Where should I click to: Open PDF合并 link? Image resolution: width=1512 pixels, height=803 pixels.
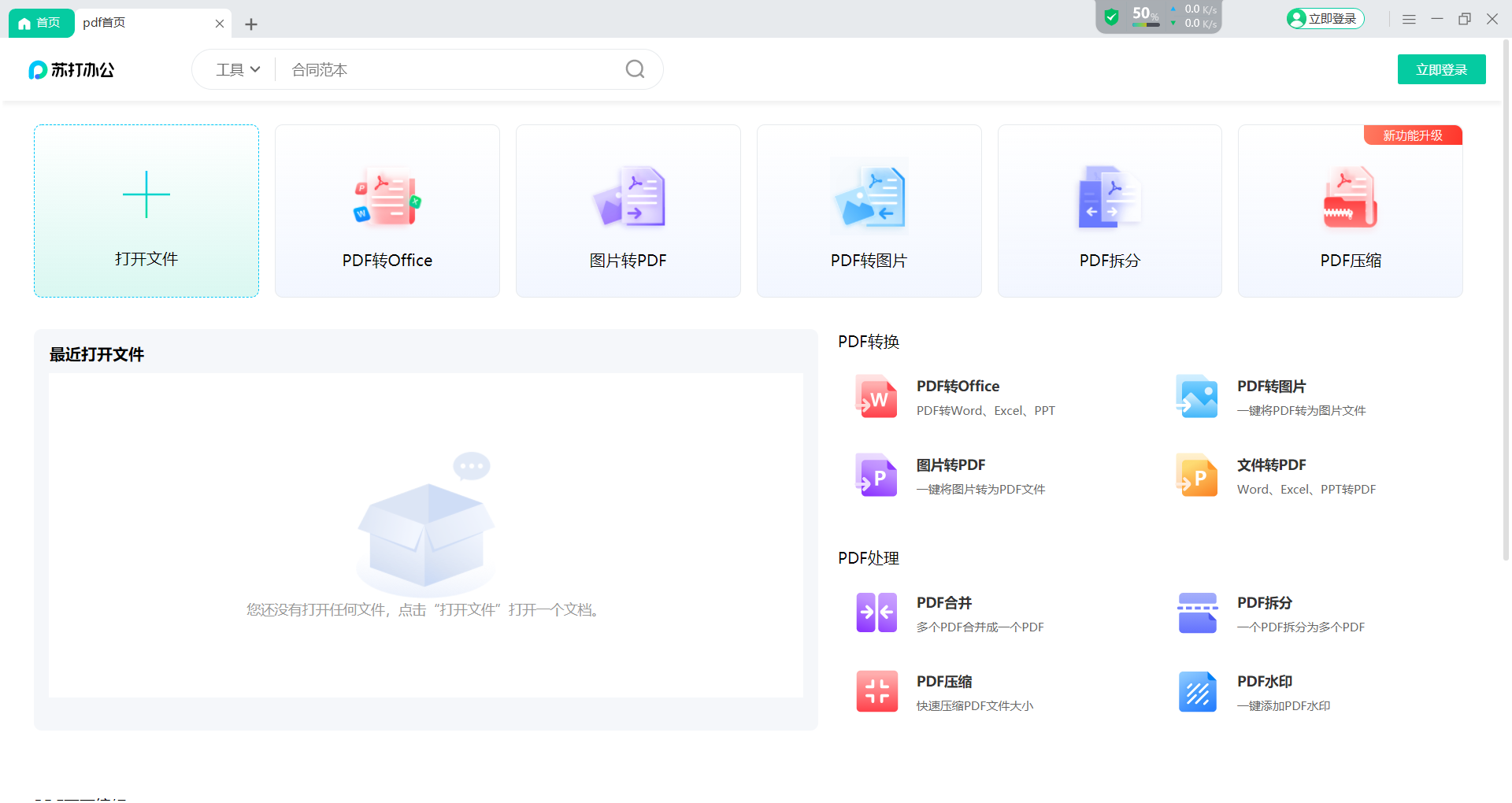(944, 603)
